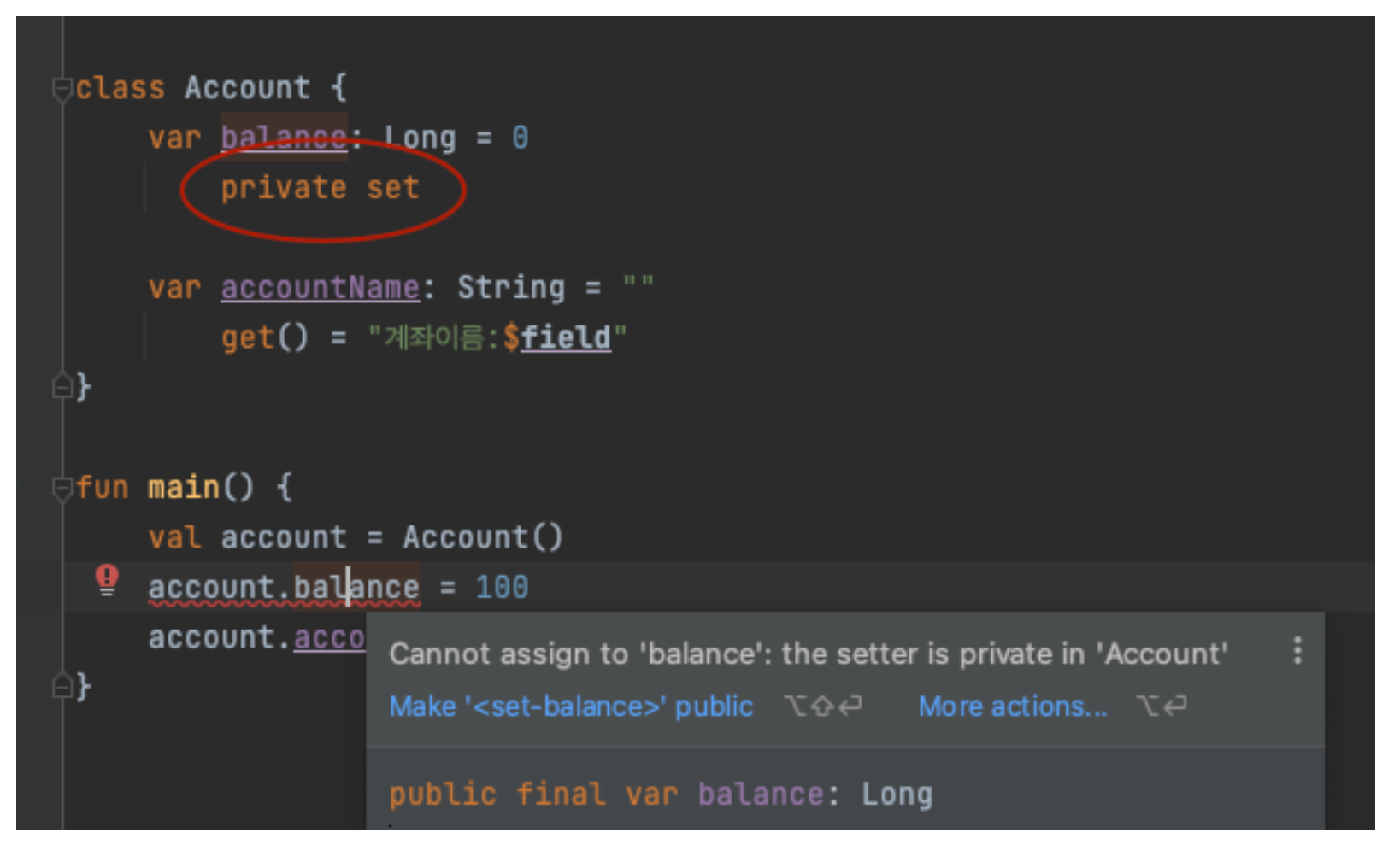Click the underlined account.balance error expression
Viewport: 1400px width, 856px height.
[283, 588]
